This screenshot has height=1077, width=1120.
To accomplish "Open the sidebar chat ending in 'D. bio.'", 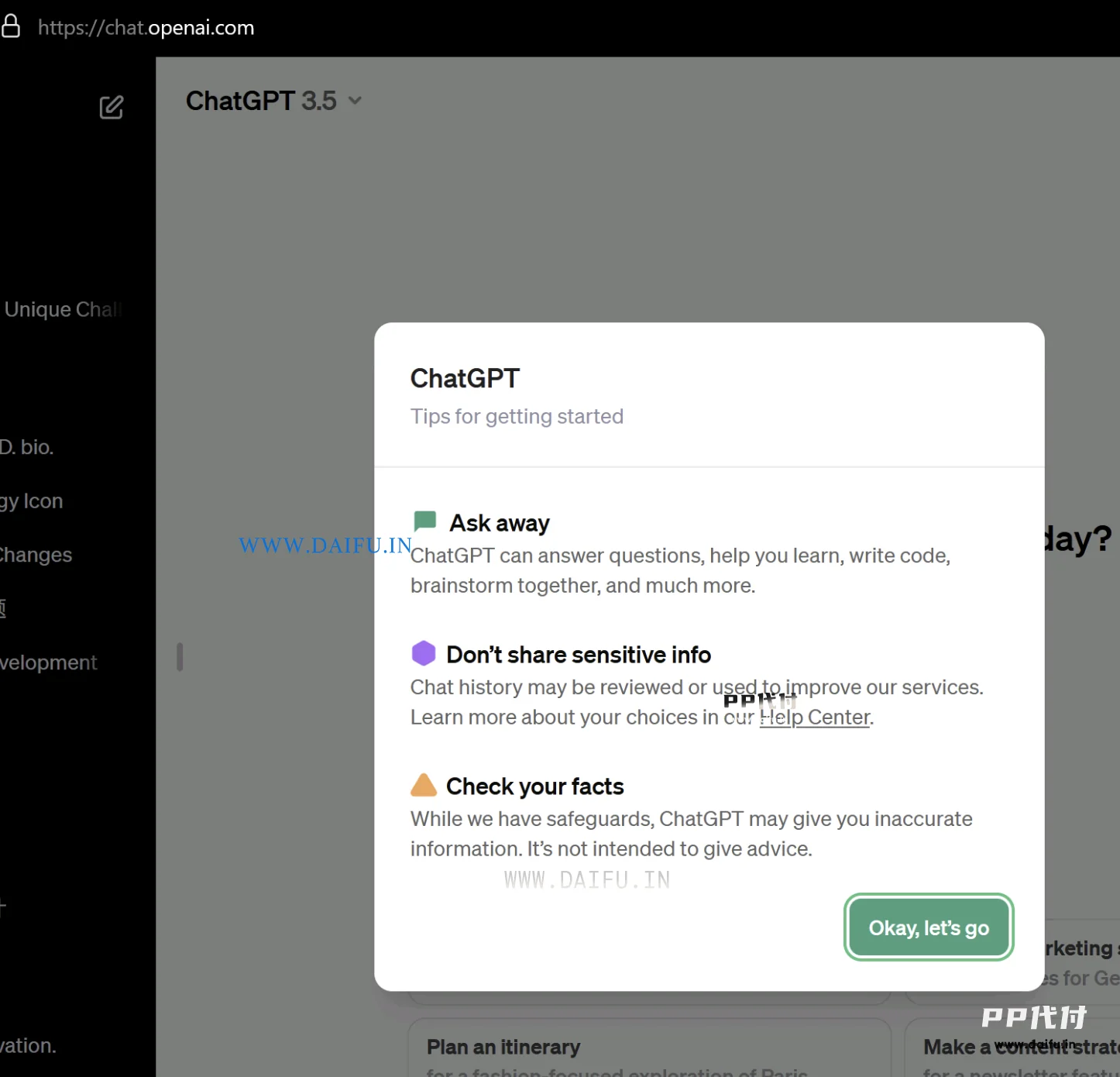I will pos(27,447).
